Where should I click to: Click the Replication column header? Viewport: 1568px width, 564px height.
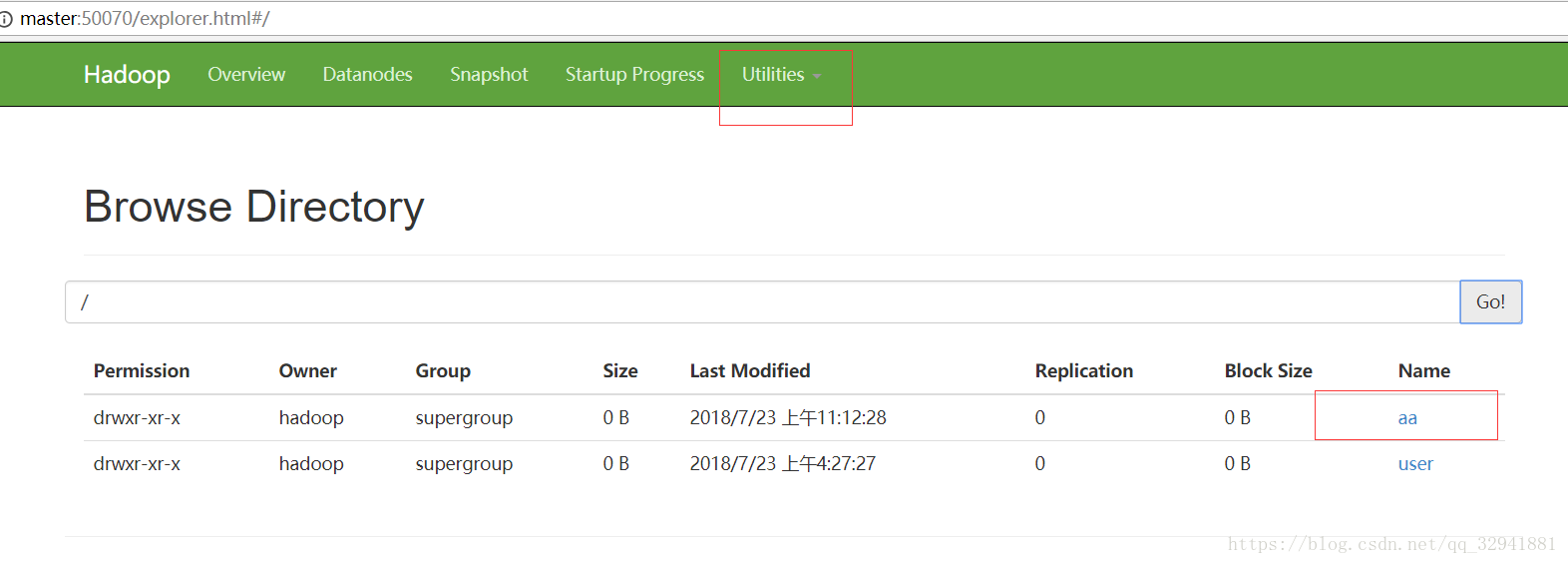(x=1084, y=371)
